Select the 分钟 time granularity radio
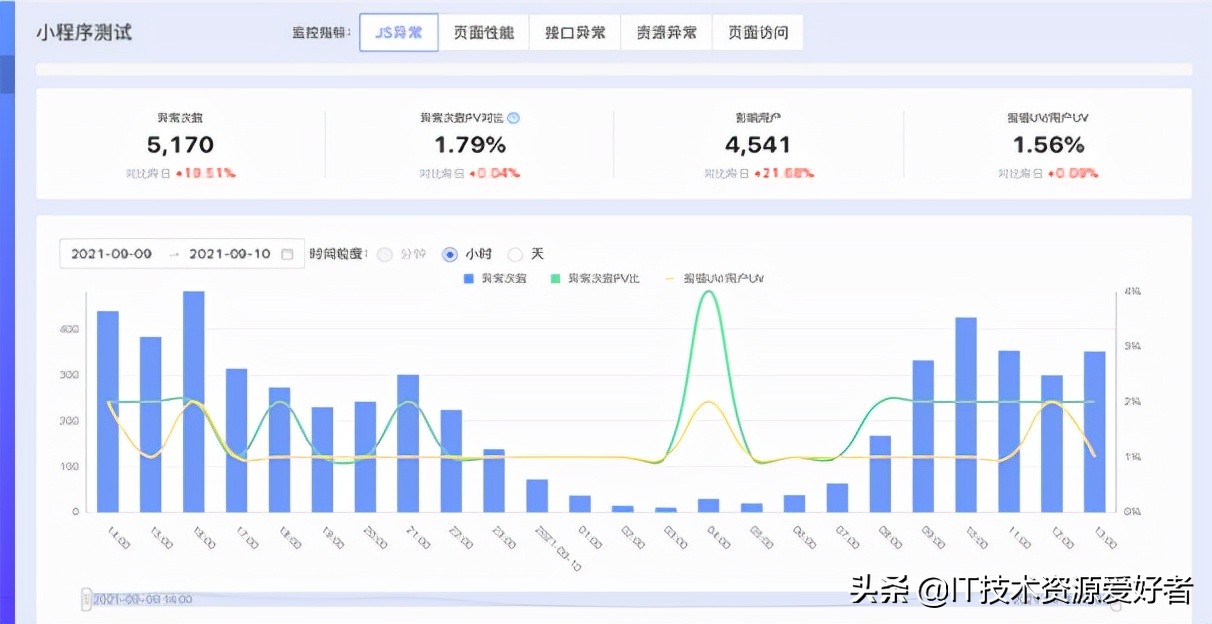1212x624 pixels. 384,254
